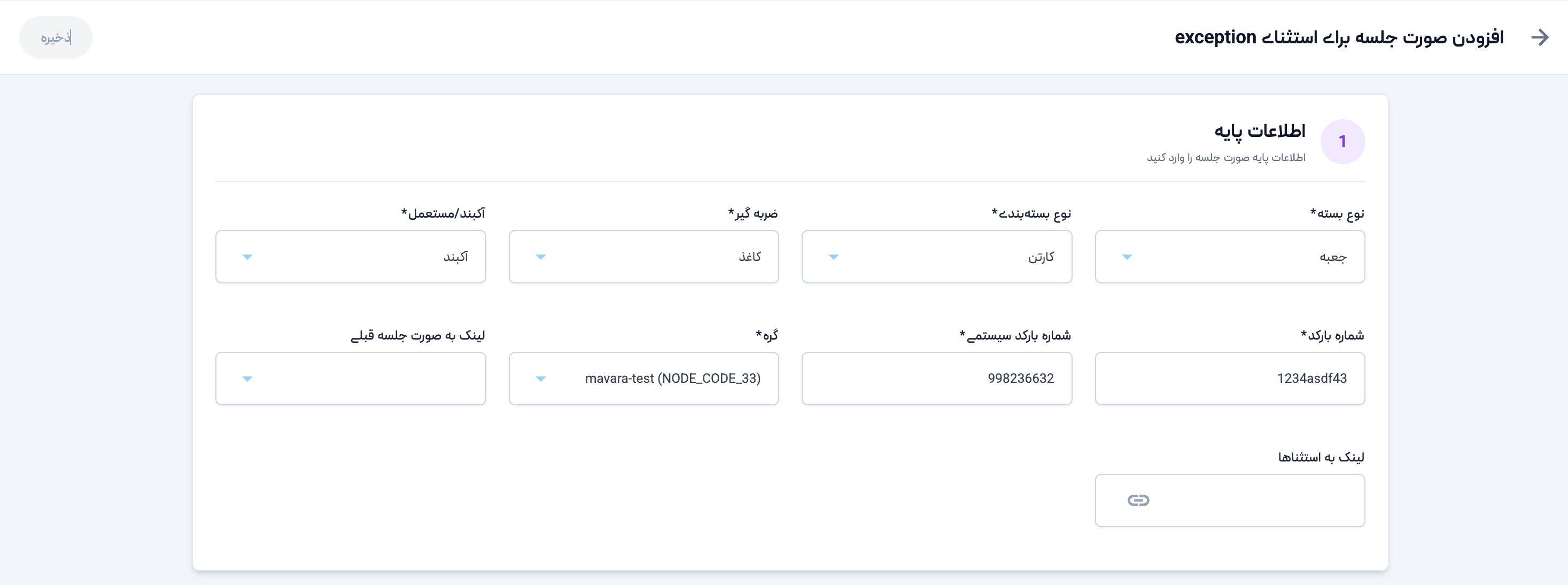Click the dropdown arrow in ضربه گیر field
Viewport: 1568px width, 585px height.
click(x=540, y=257)
